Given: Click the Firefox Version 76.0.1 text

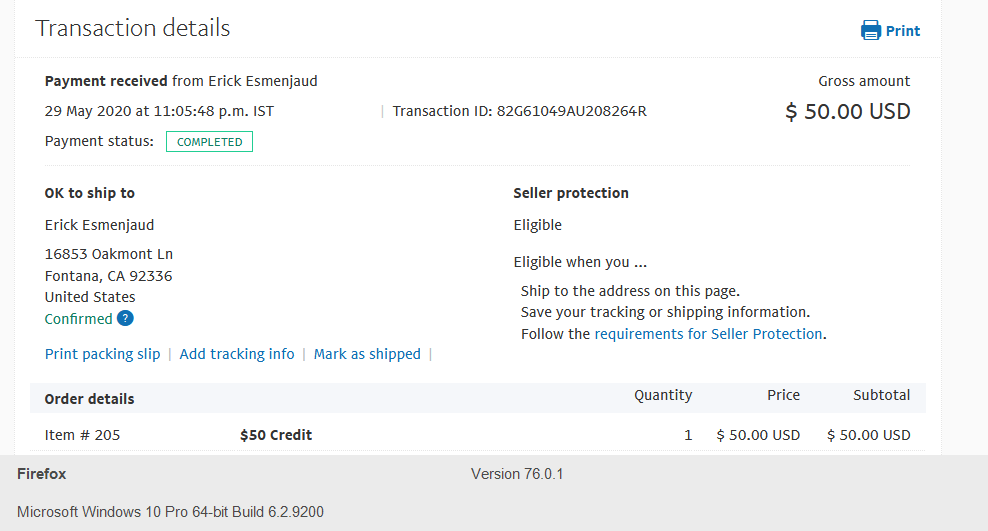Looking at the screenshot, I should tap(517, 474).
